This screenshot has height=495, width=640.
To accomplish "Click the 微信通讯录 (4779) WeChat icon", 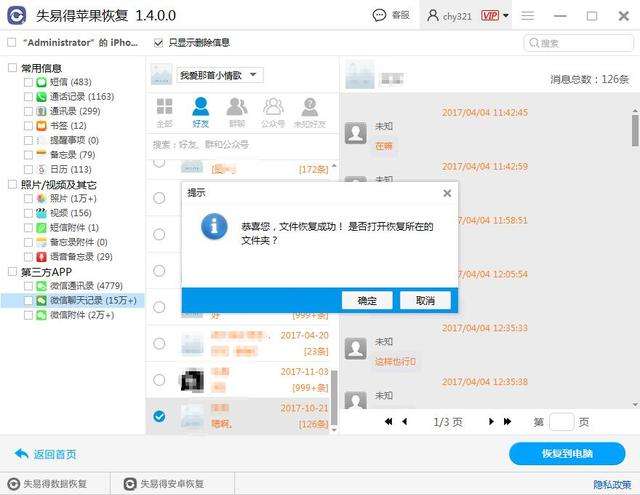I will [41, 286].
